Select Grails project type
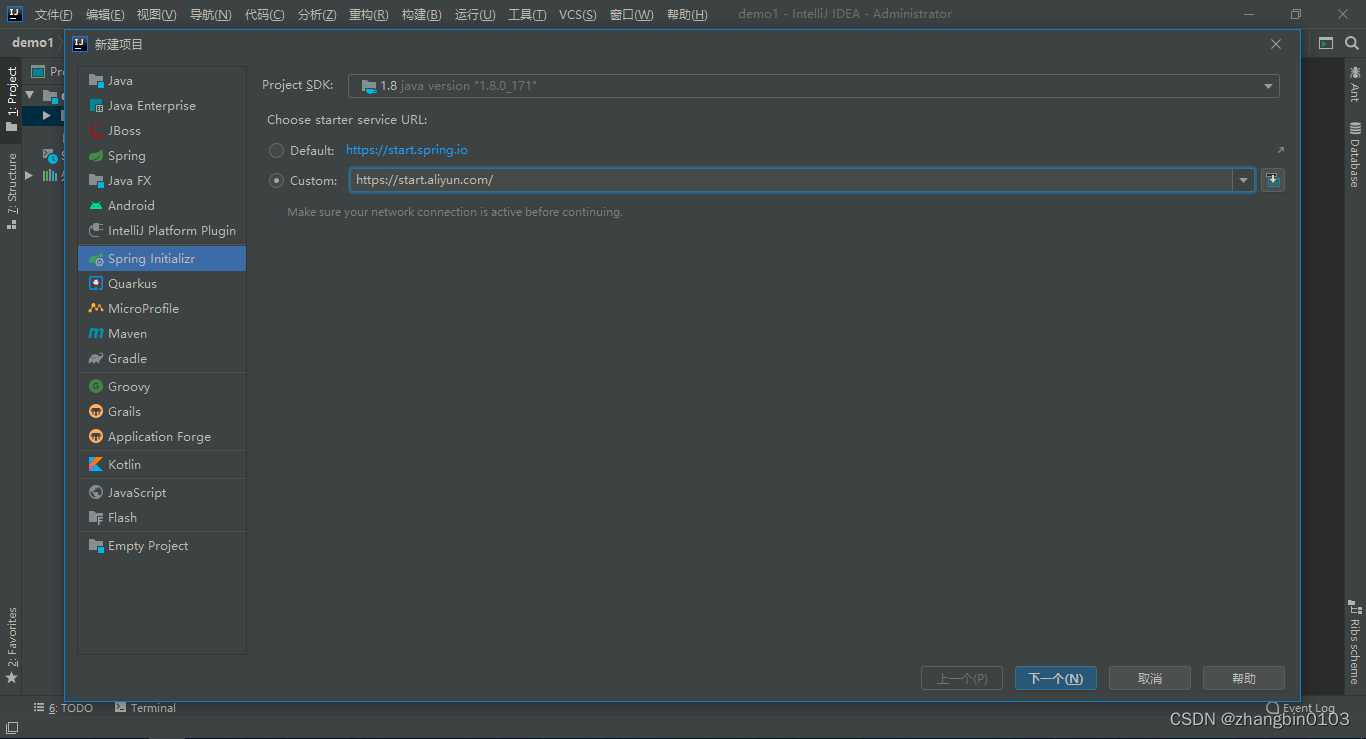Viewport: 1366px width, 739px height. coord(162,412)
